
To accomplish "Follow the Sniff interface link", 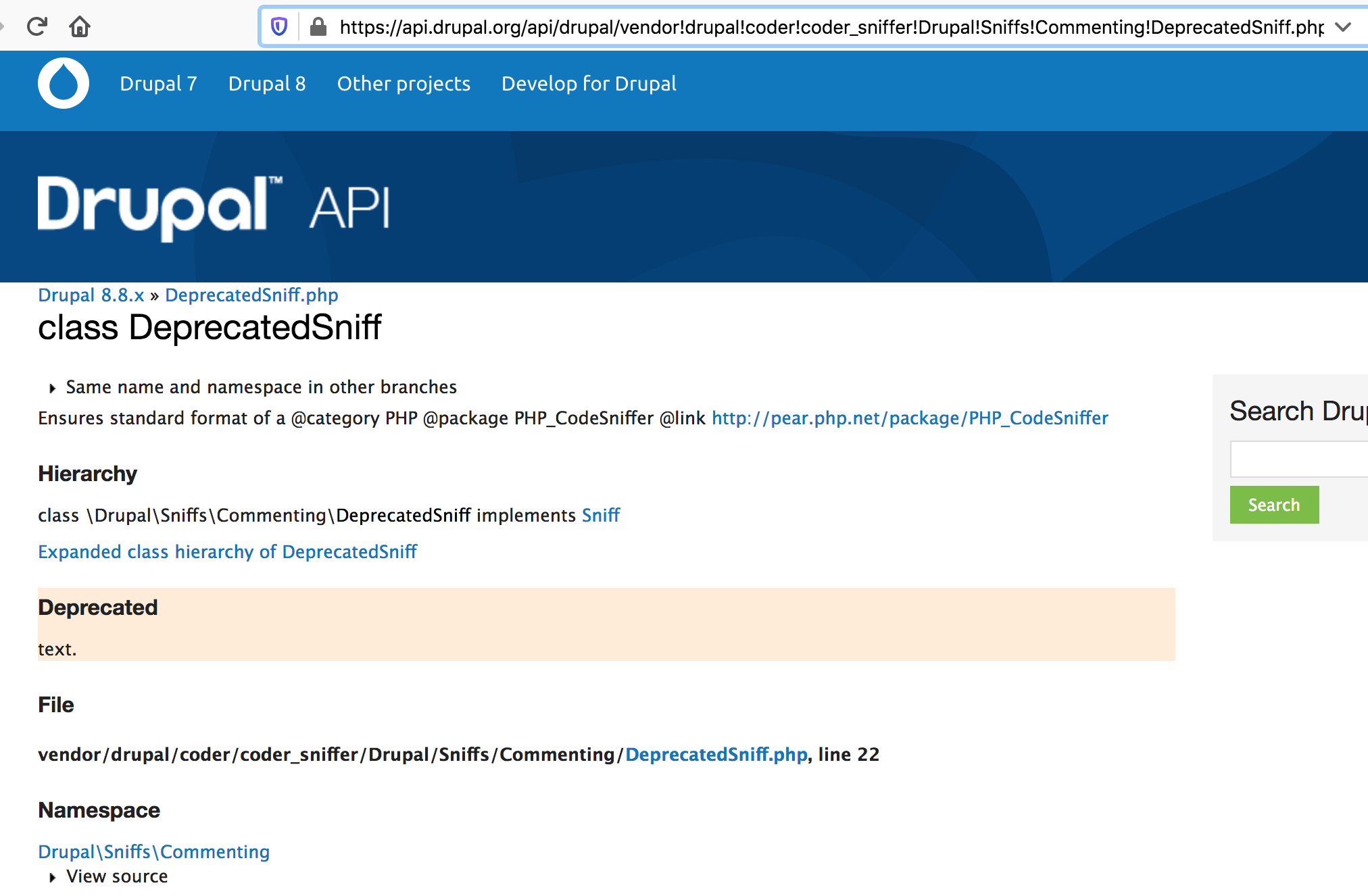I will click(600, 515).
